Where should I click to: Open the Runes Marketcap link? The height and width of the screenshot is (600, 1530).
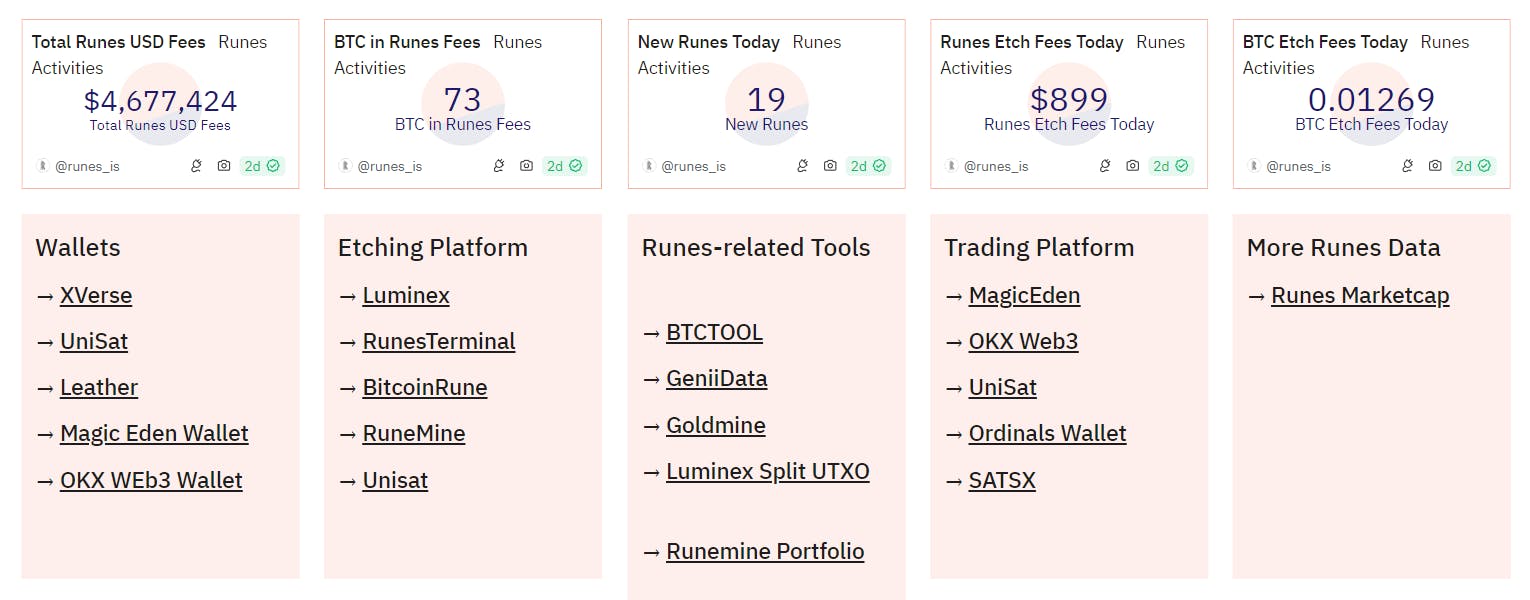[x=1360, y=295]
